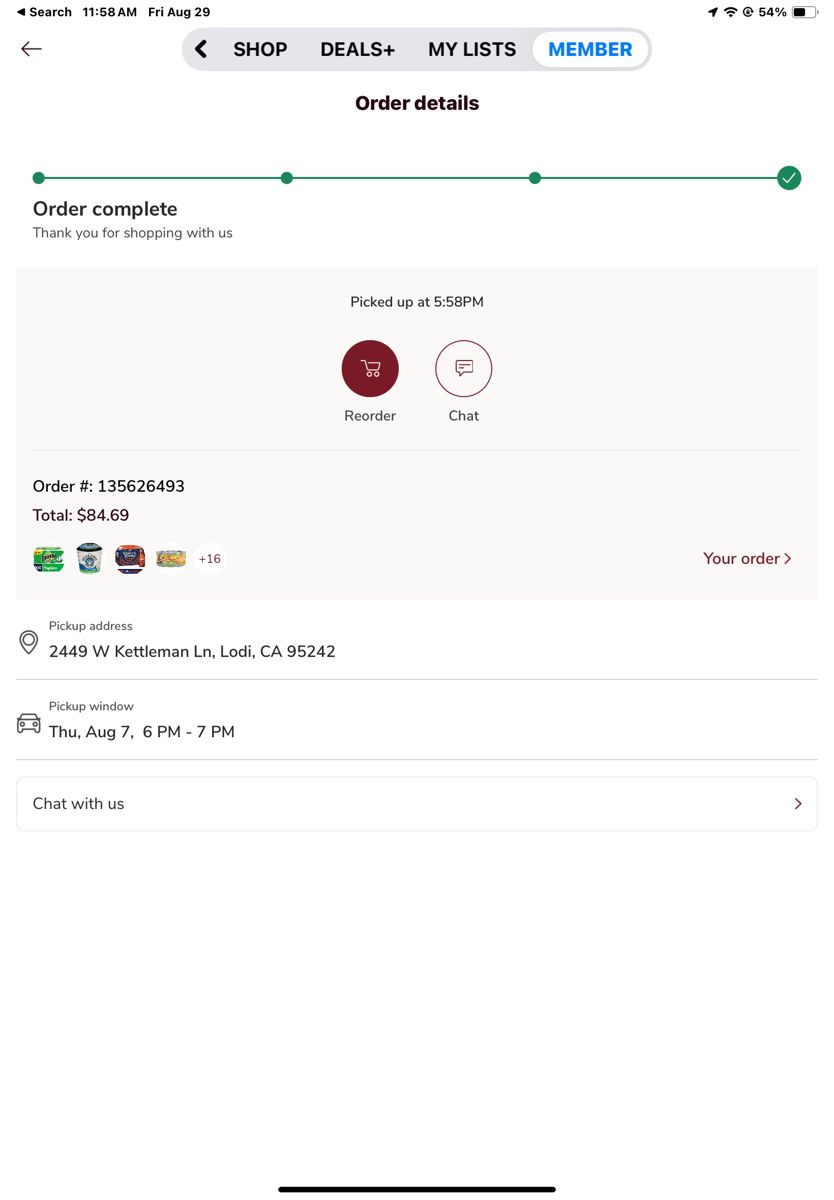Tap the green order complete checkmark
The height and width of the screenshot is (1200, 834).
click(789, 178)
